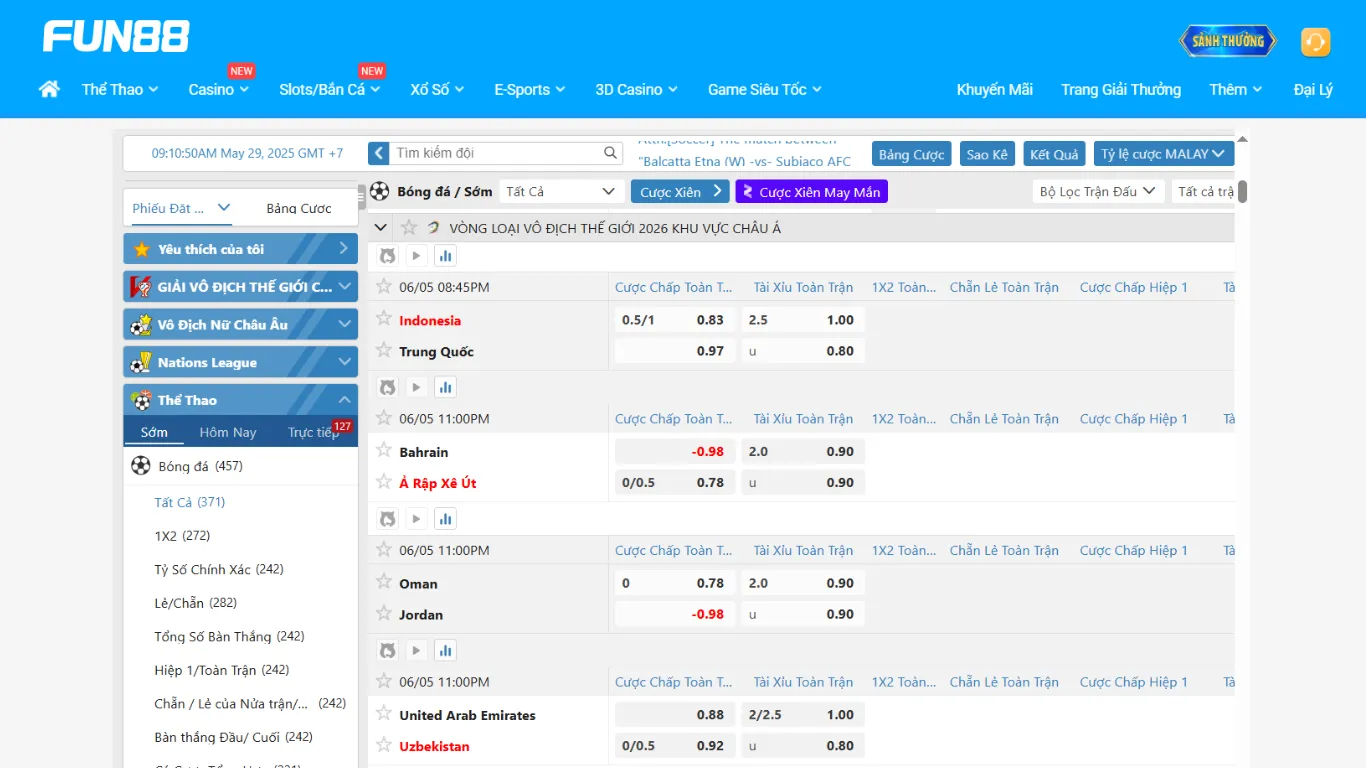Open the Casino menu
The width and height of the screenshot is (1366, 768).
tap(218, 89)
